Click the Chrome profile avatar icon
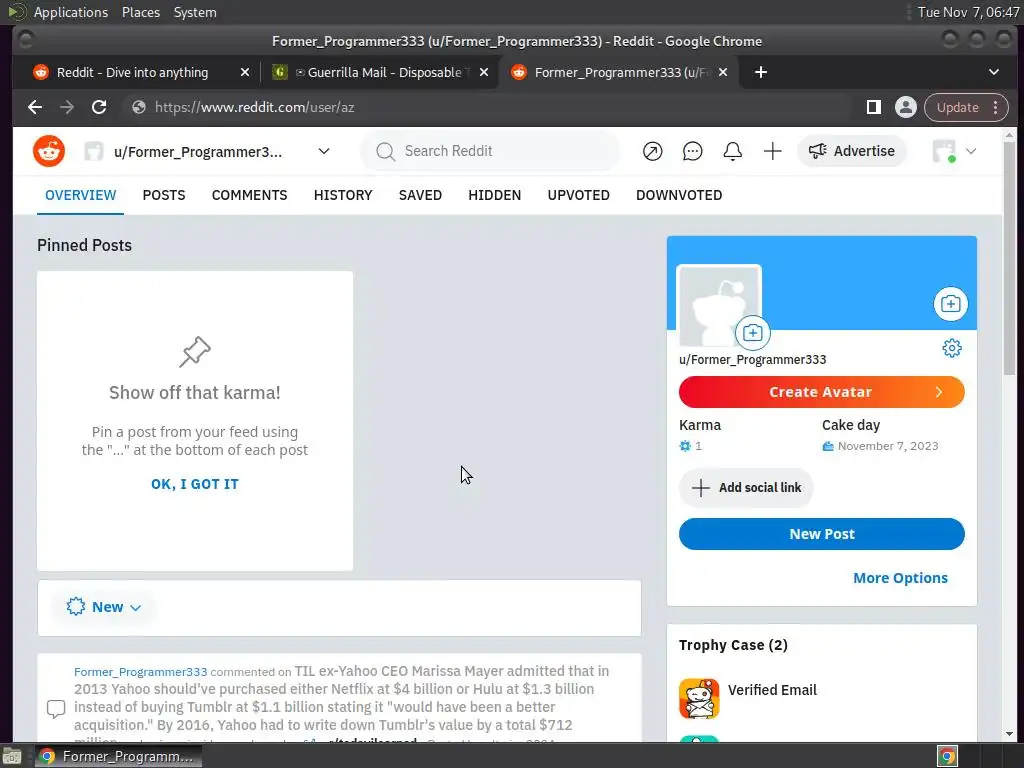The height and width of the screenshot is (768, 1024). coord(905,107)
